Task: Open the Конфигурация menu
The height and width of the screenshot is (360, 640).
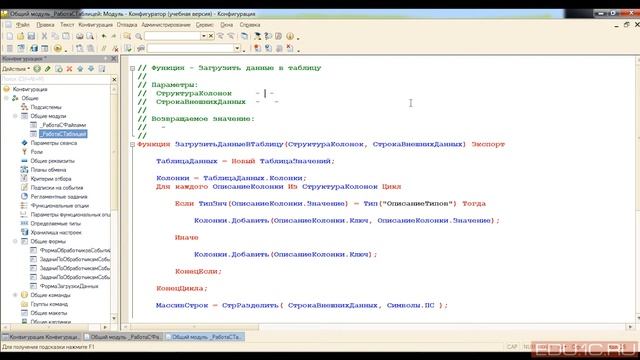Action: pos(96,25)
